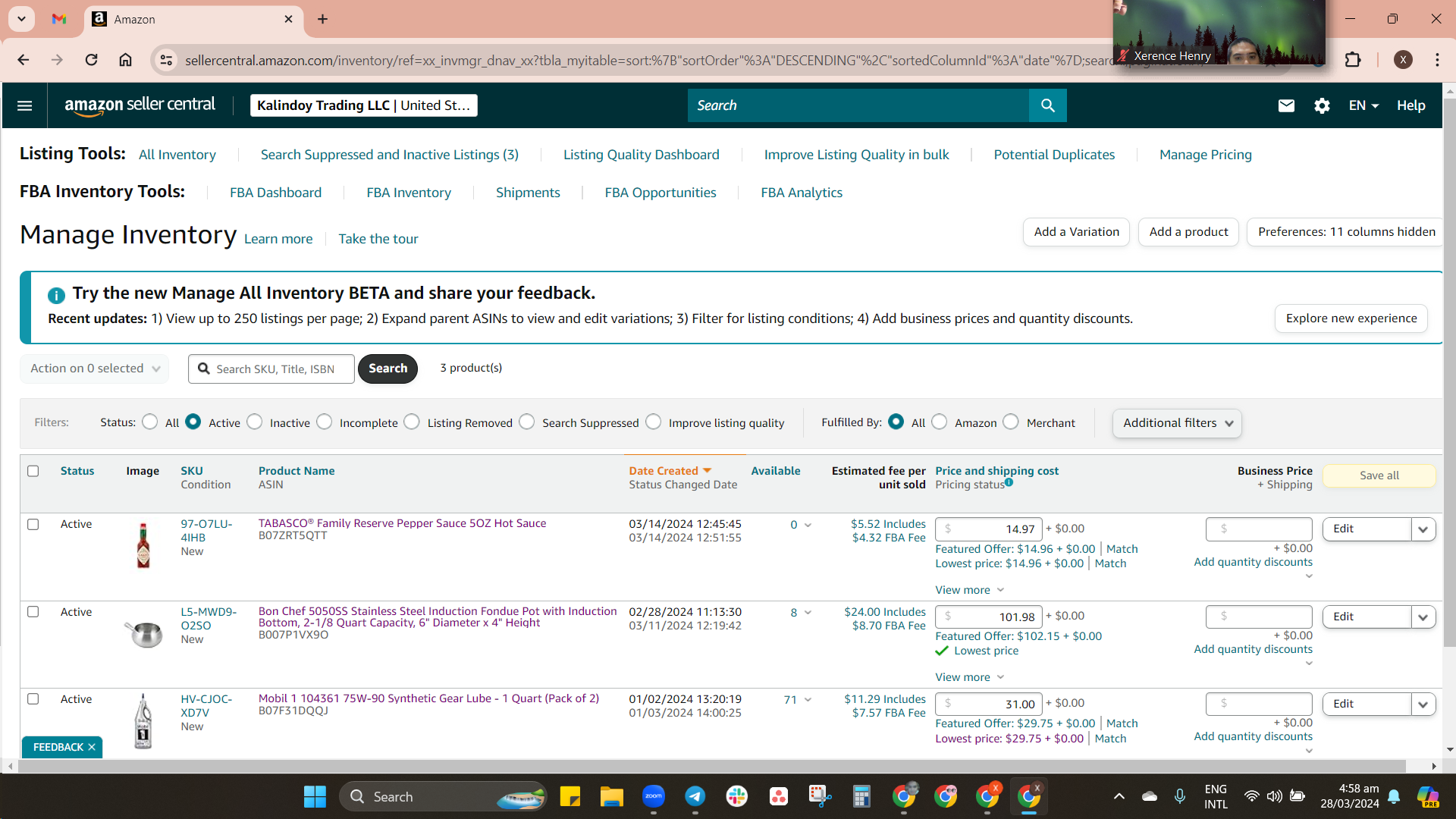Viewport: 1456px width, 819px height.
Task: Open Listing Quality Dashboard
Action: coord(642,155)
